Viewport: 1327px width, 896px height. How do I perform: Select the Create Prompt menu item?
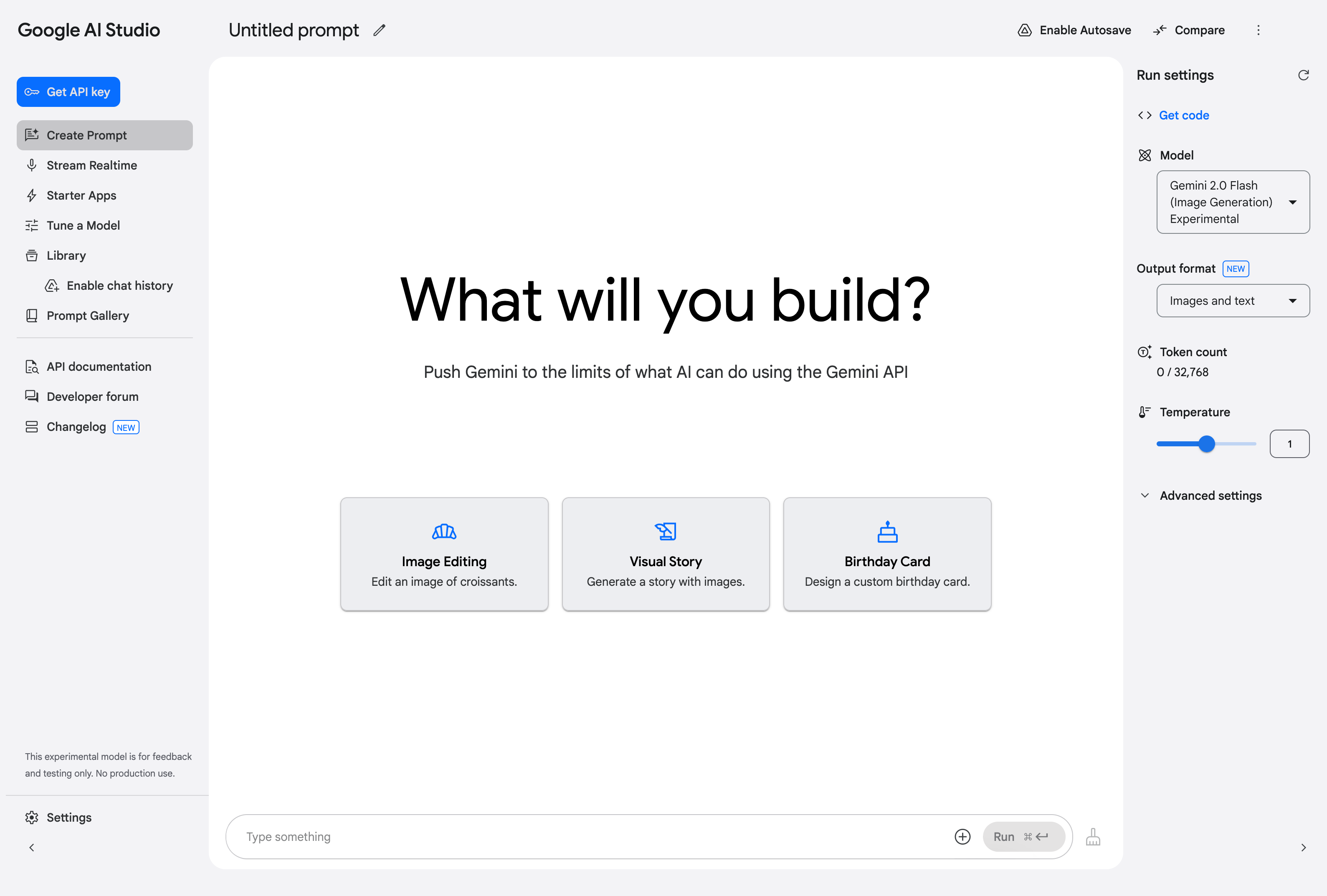(x=104, y=135)
